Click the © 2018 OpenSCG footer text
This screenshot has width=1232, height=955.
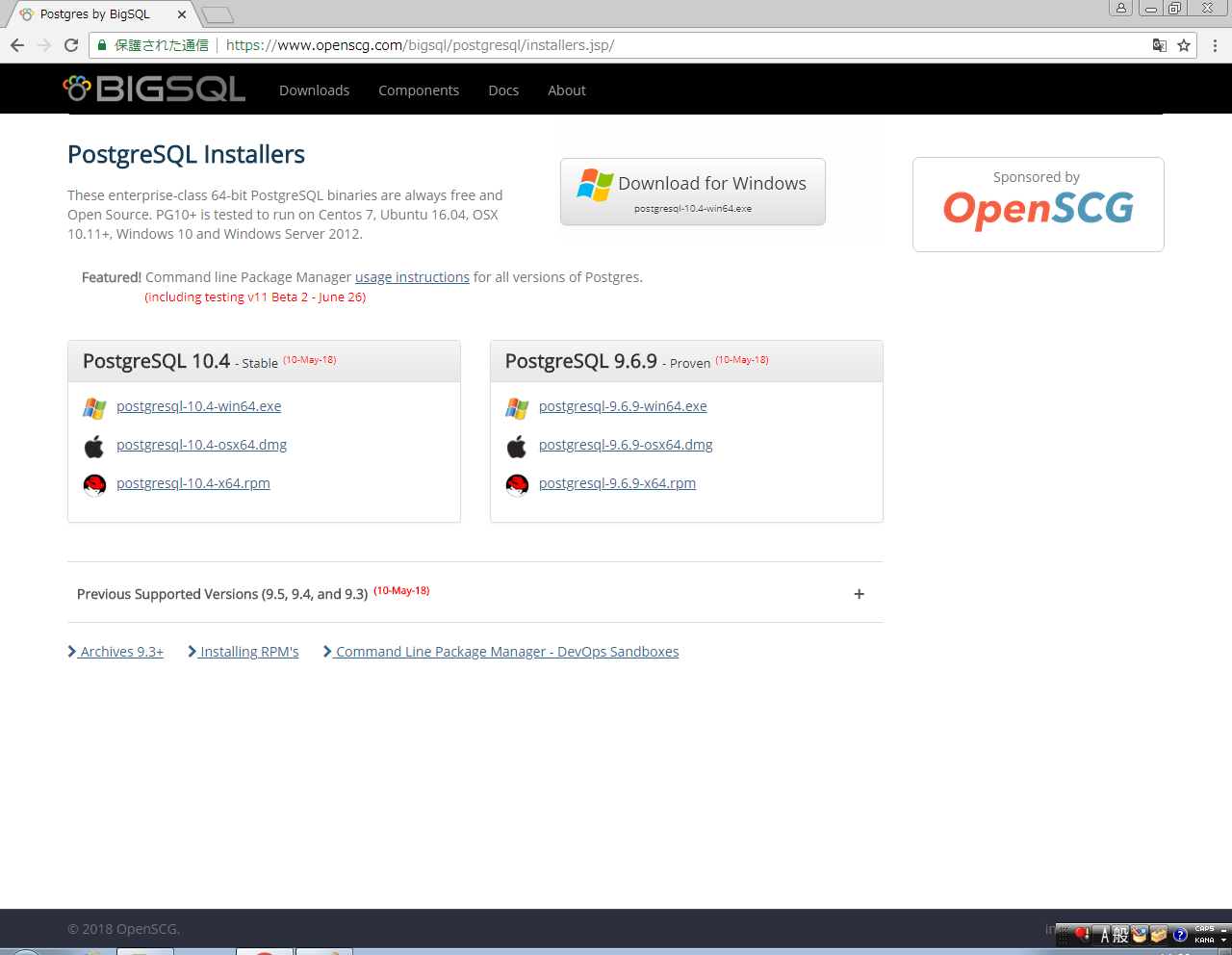(124, 929)
